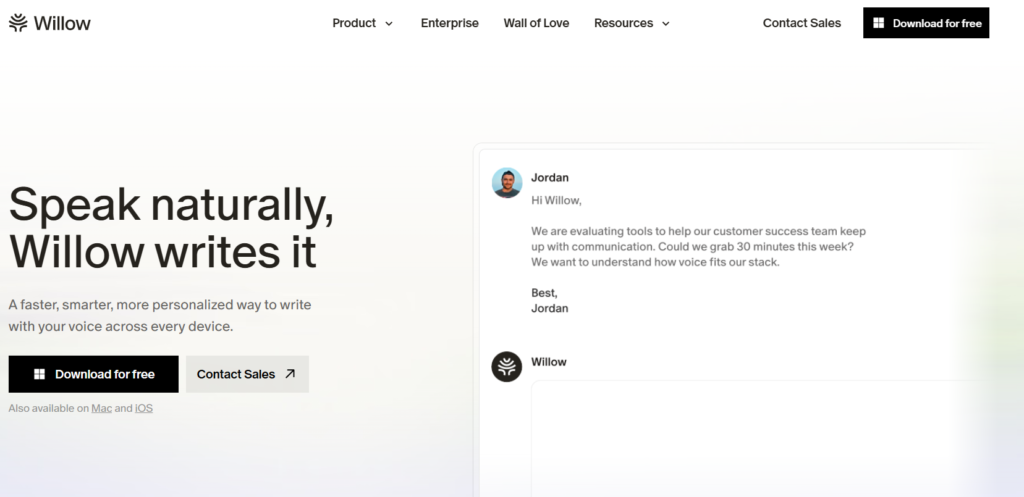Image resolution: width=1024 pixels, height=497 pixels.
Task: Click the Willow wordmark text in header
Action: pyautogui.click(x=62, y=23)
